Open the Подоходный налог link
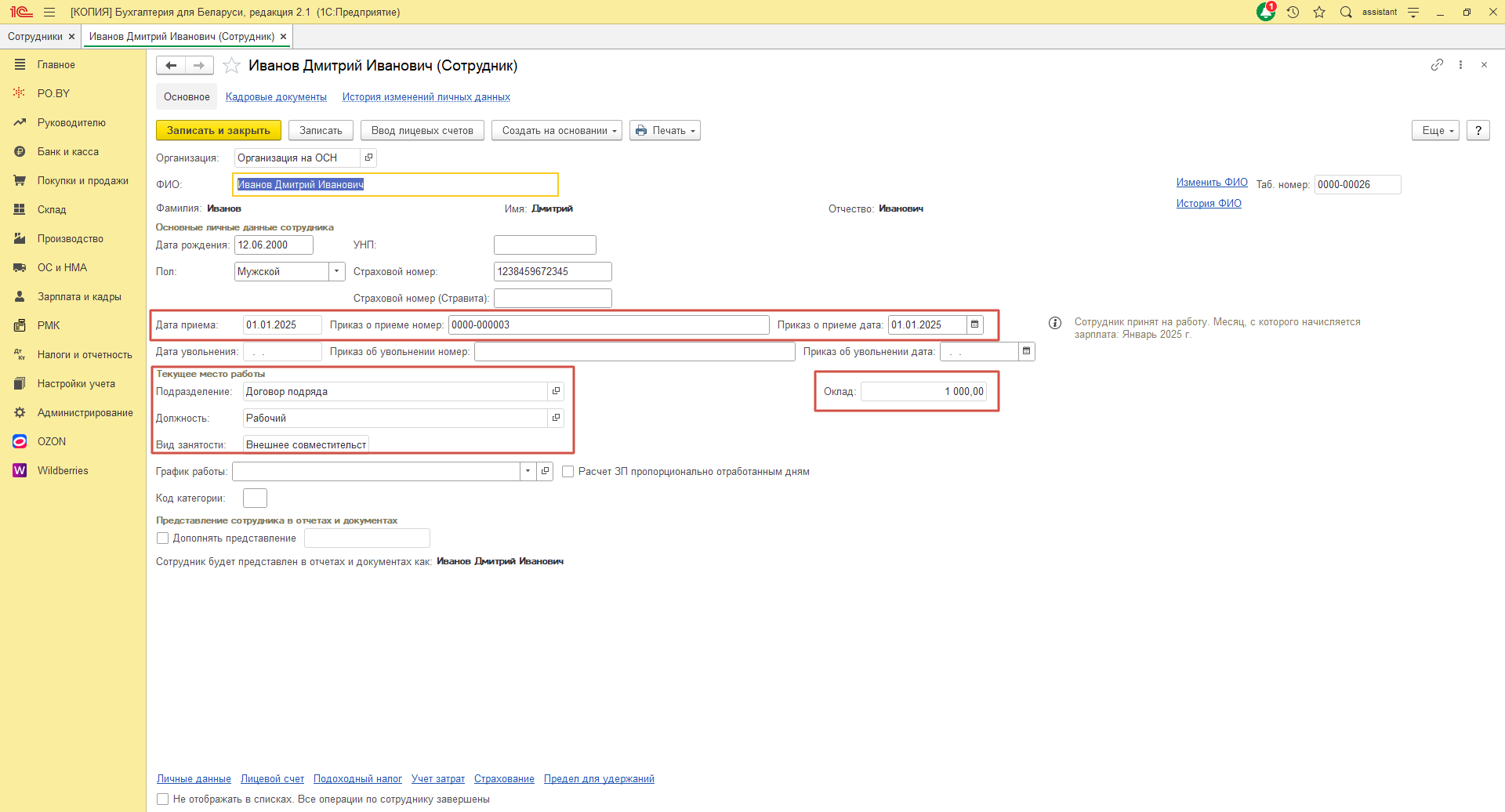Image resolution: width=1505 pixels, height=812 pixels. [x=357, y=779]
